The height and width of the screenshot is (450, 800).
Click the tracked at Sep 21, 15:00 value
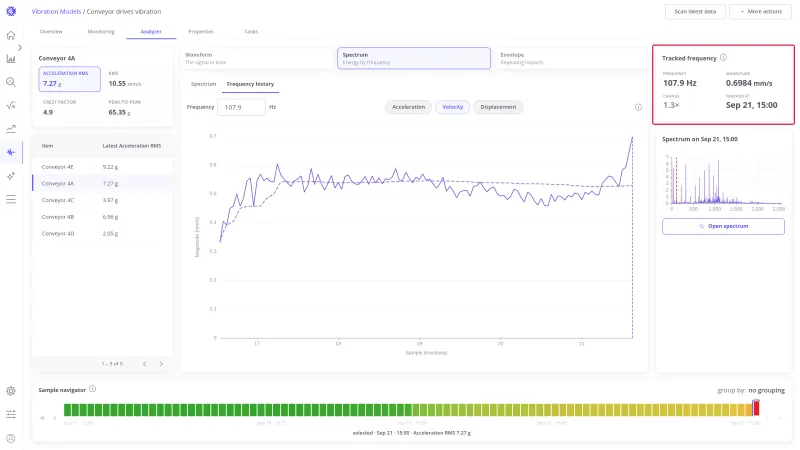coord(752,105)
